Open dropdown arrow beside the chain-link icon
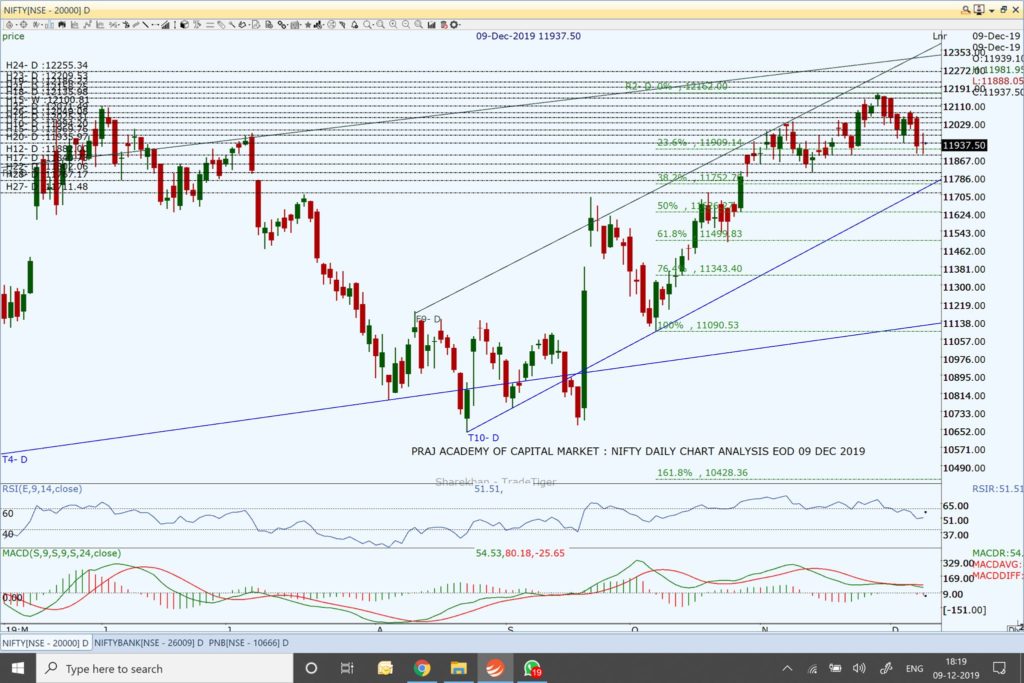Image resolution: width=1024 pixels, height=683 pixels. (288, 25)
